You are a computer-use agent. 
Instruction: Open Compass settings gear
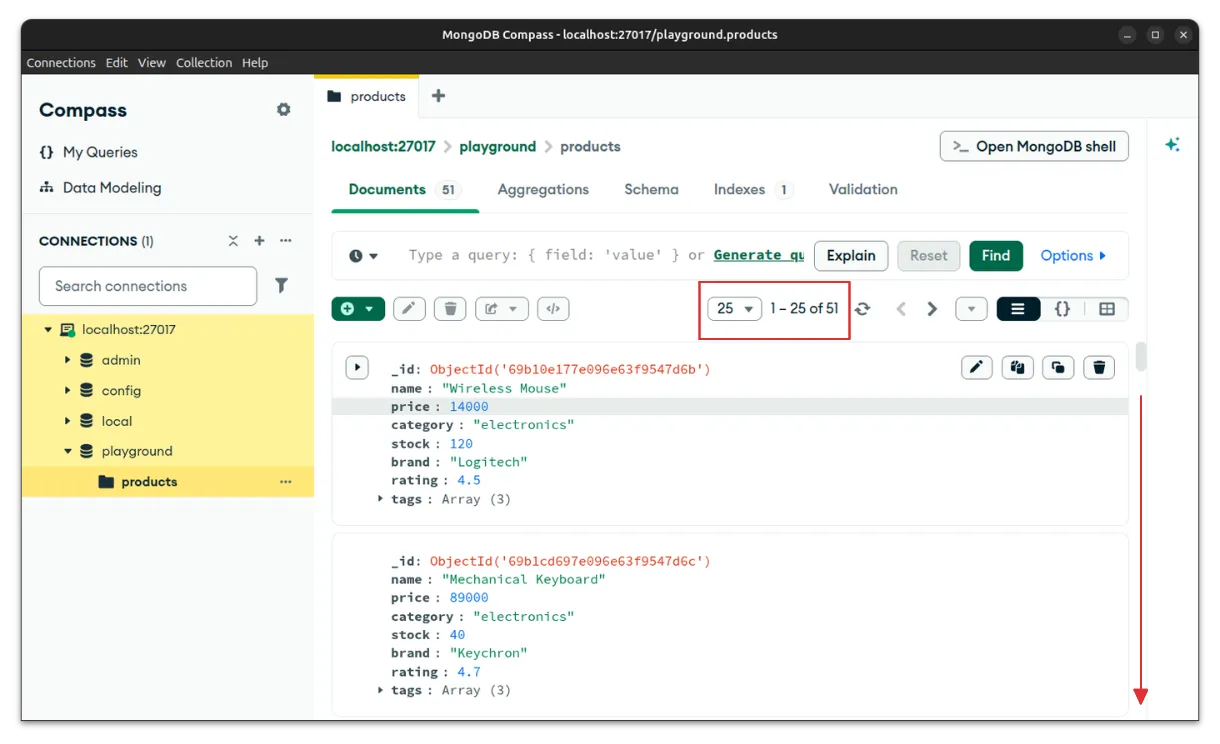284,110
